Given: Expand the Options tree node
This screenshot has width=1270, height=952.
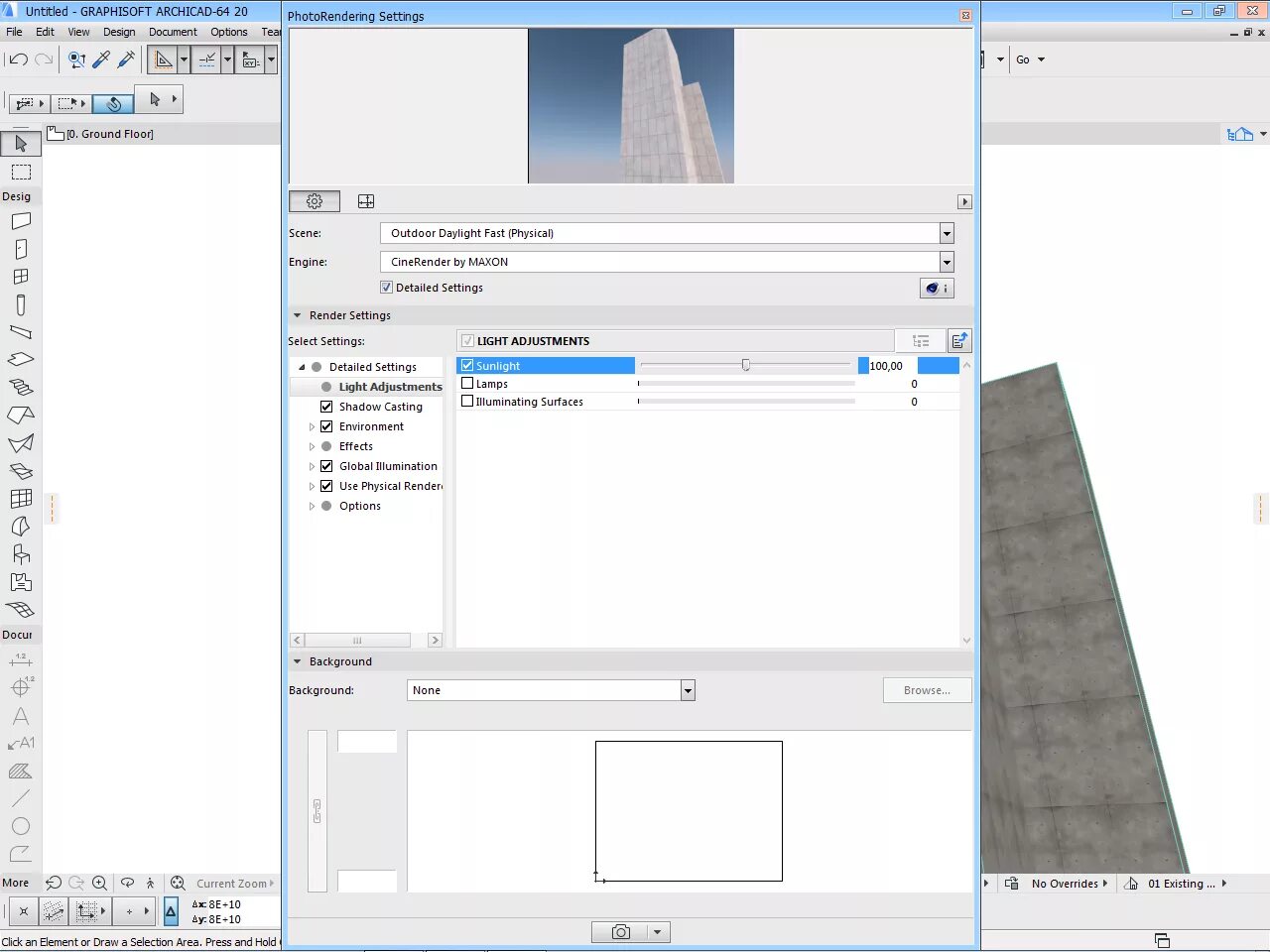Looking at the screenshot, I should (312, 506).
